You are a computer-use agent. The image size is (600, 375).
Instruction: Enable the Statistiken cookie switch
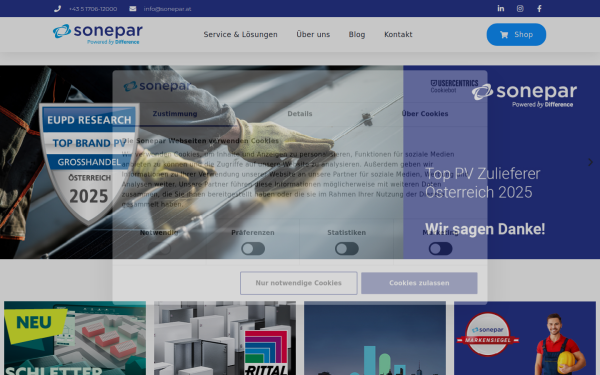[347, 249]
